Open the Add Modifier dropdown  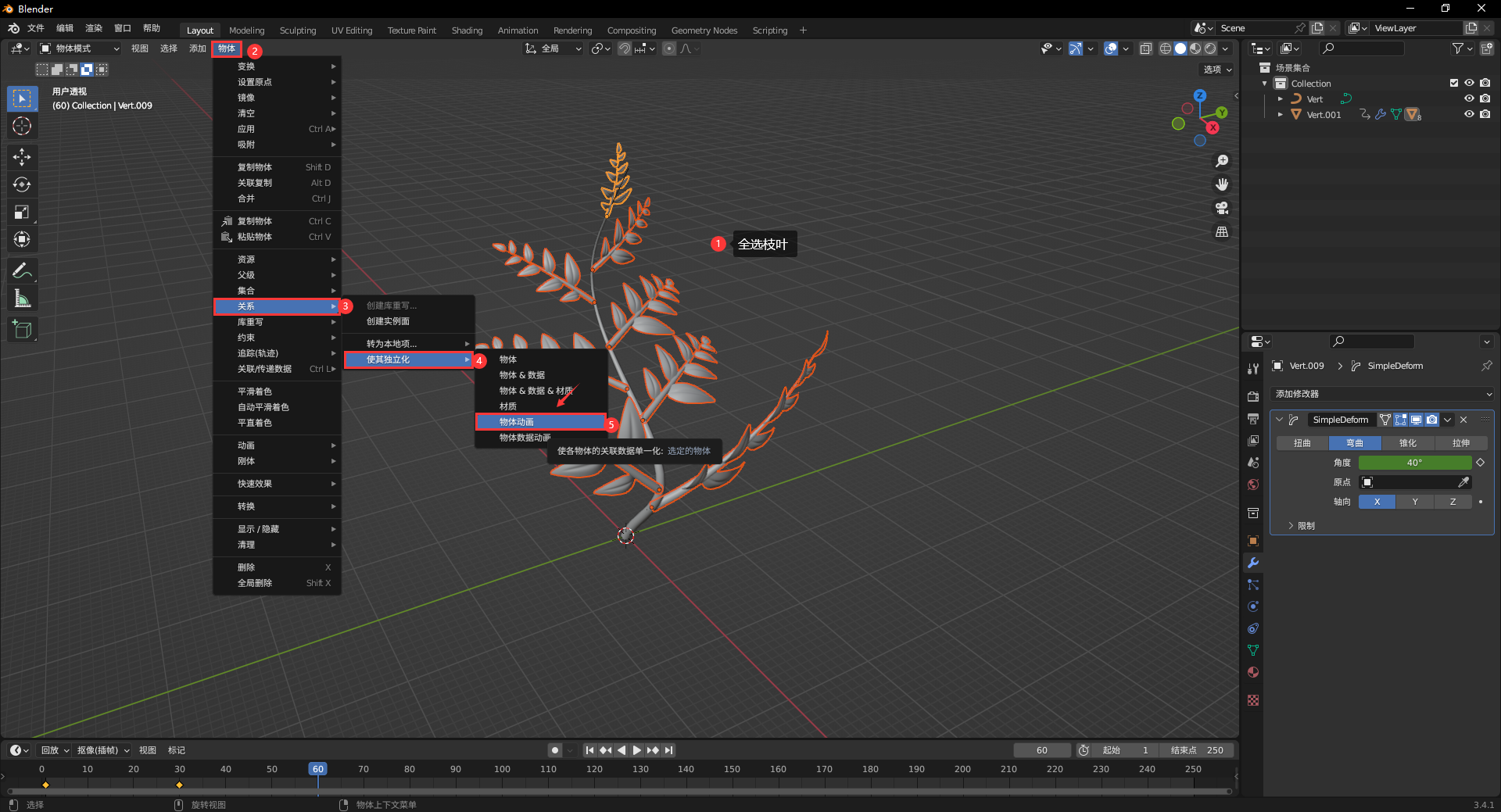point(1382,394)
